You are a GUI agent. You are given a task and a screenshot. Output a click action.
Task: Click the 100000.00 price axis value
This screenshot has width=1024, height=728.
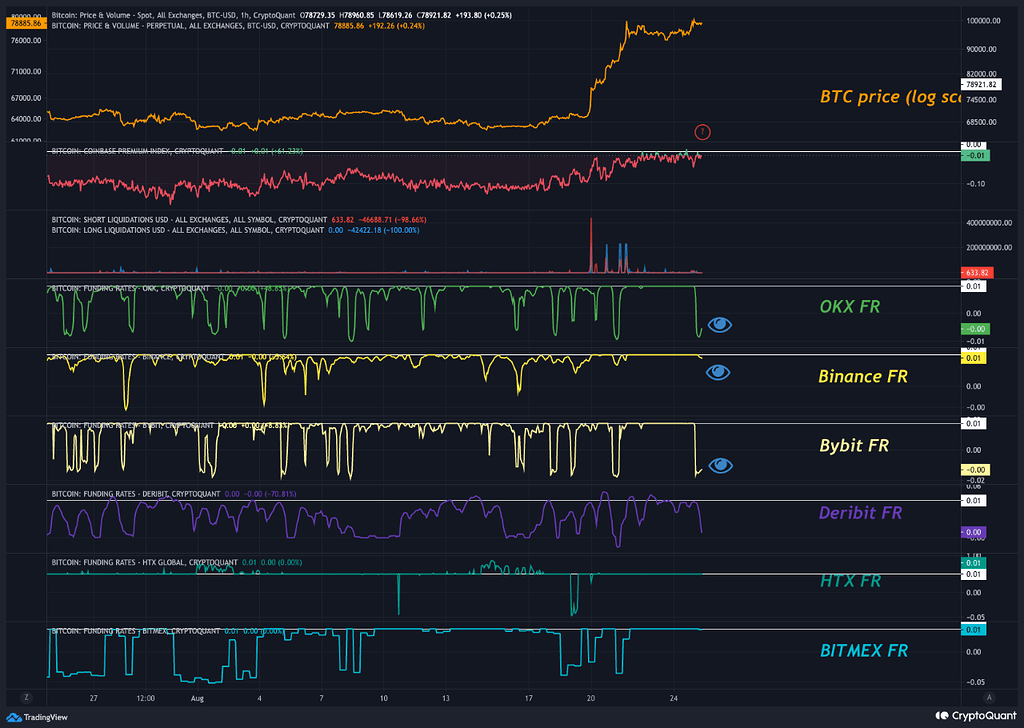point(983,21)
